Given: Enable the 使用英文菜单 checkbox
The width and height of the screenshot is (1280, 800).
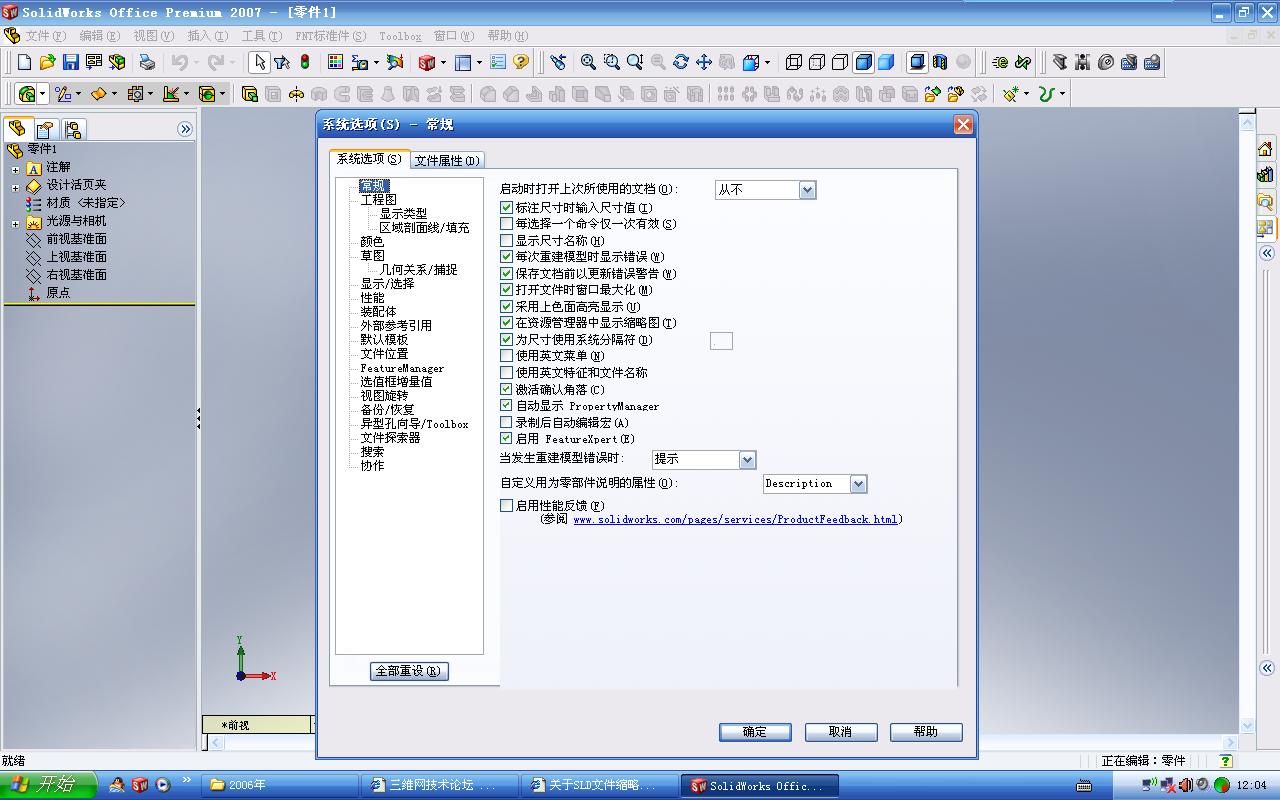Looking at the screenshot, I should [x=506, y=356].
